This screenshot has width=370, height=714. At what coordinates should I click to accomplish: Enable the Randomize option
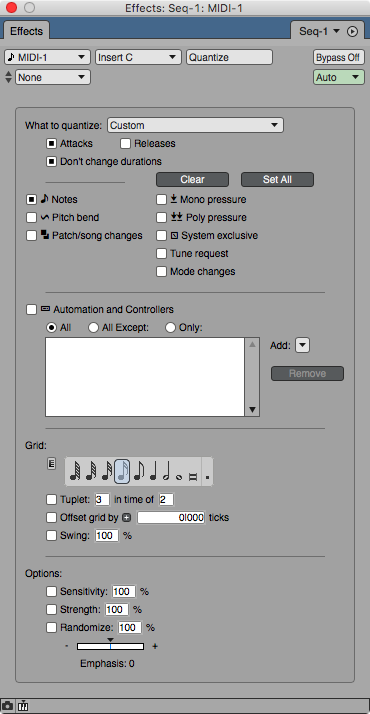(x=51, y=627)
